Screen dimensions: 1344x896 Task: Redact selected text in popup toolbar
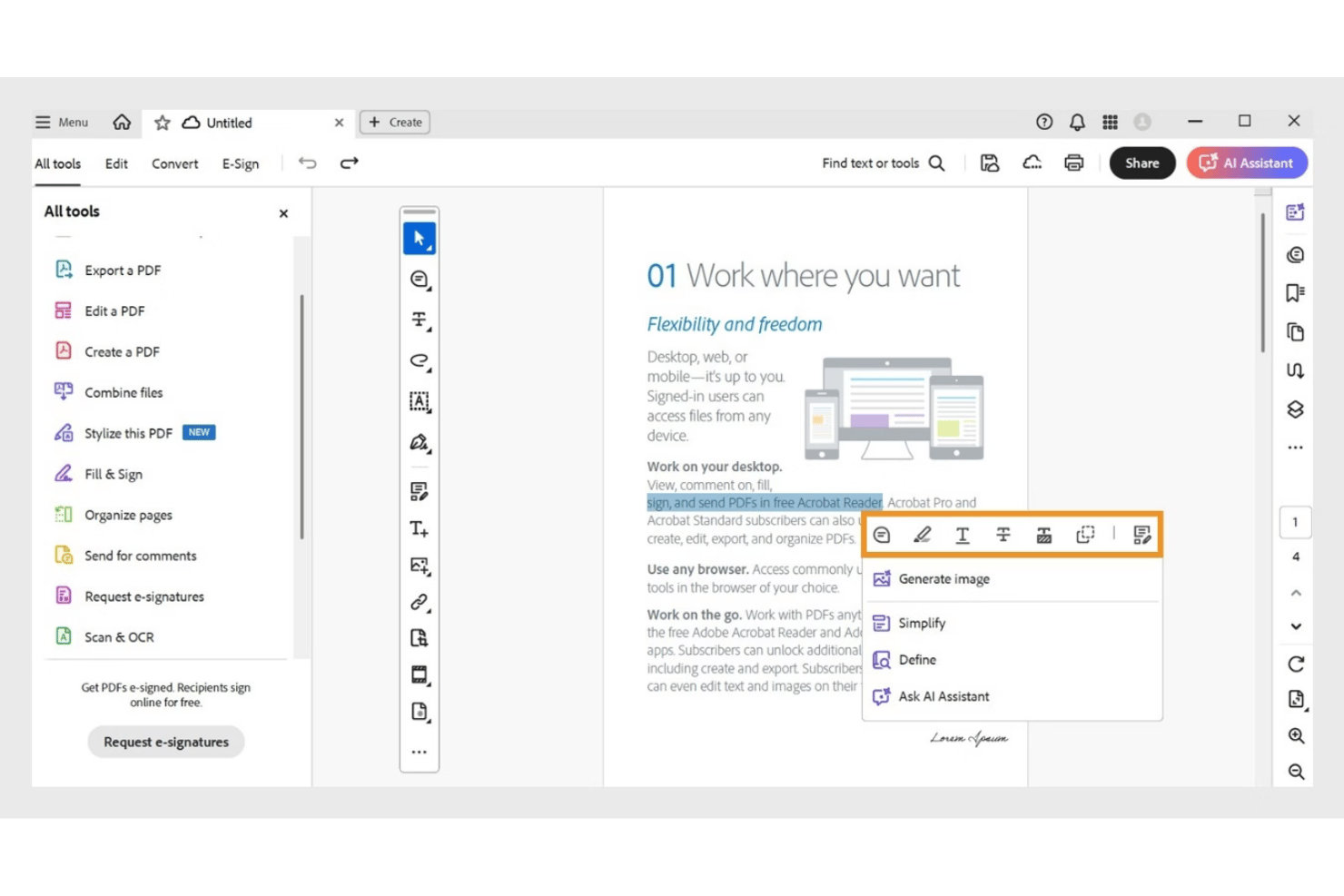coord(1044,535)
